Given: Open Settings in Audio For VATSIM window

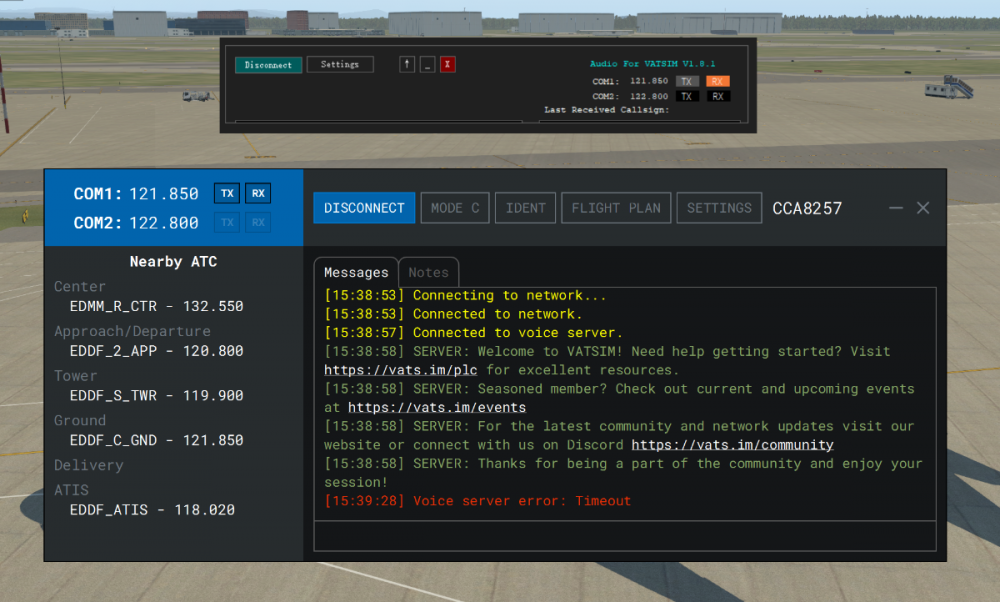Looking at the screenshot, I should (x=340, y=64).
